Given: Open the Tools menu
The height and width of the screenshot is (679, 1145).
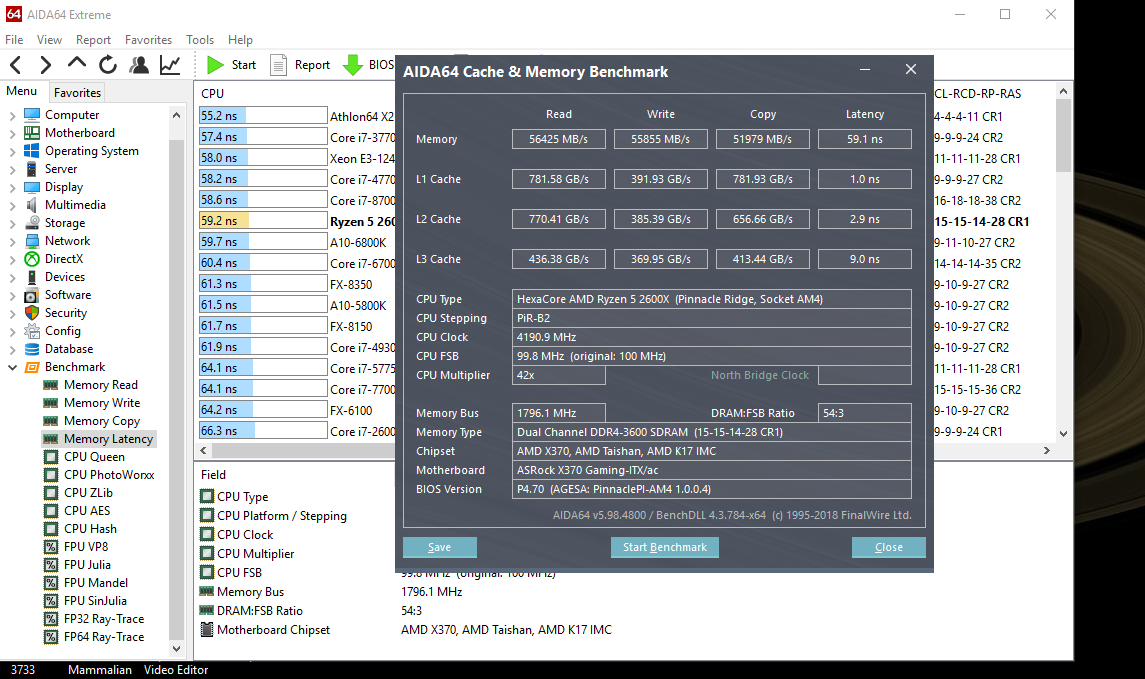Looking at the screenshot, I should coord(200,39).
